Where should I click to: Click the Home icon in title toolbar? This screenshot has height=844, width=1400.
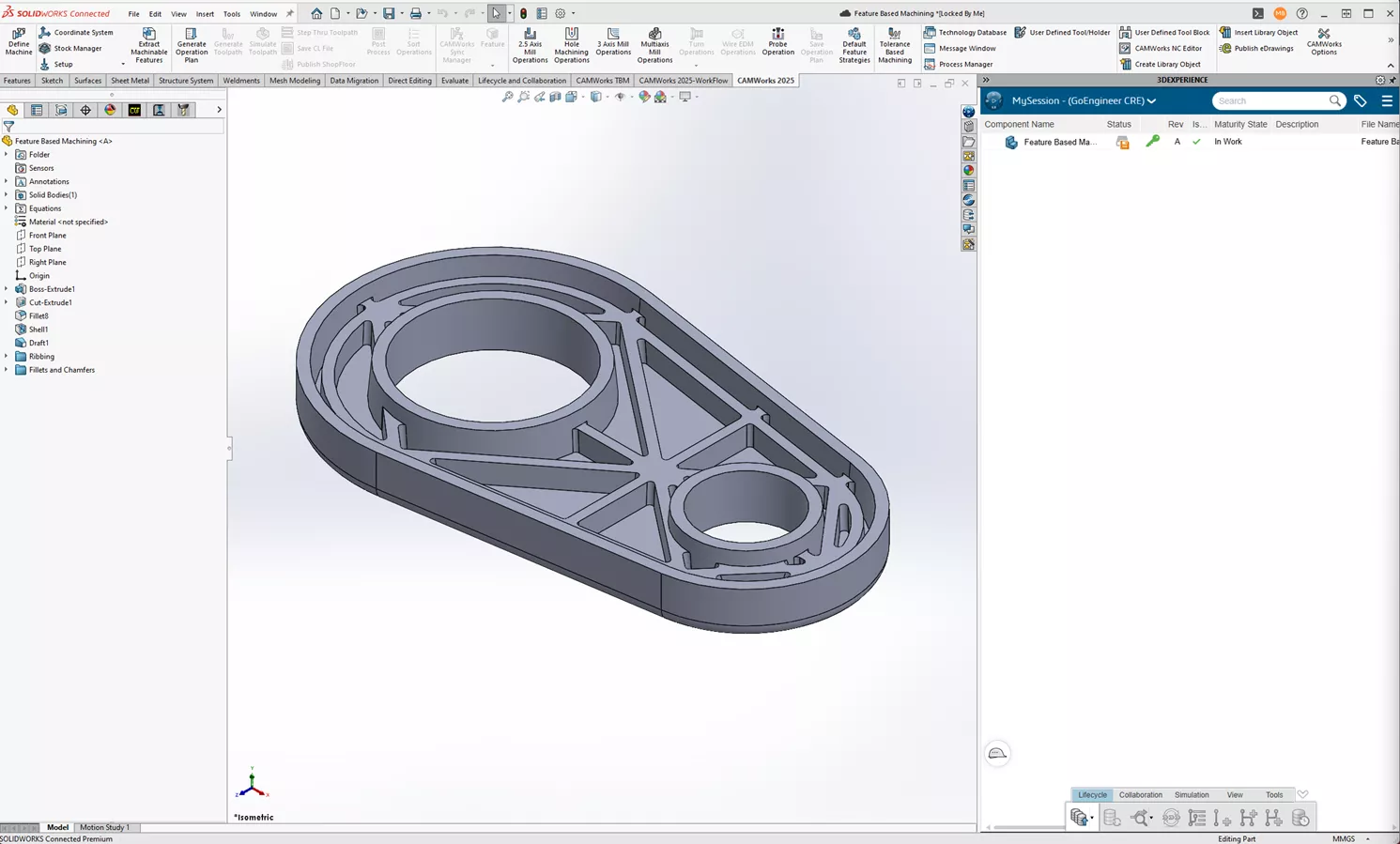click(316, 13)
